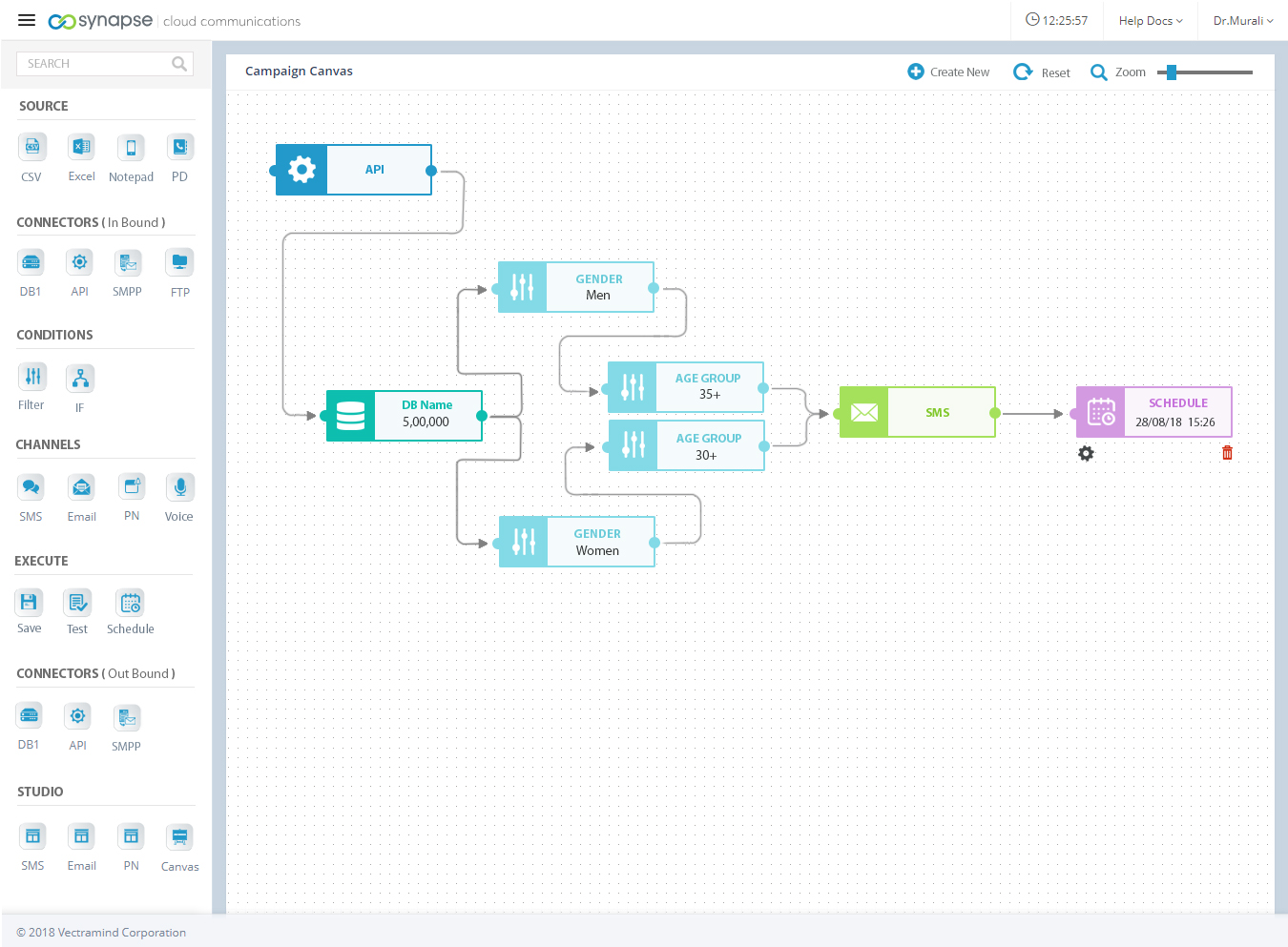Open the Canvas studio icon

[x=179, y=837]
